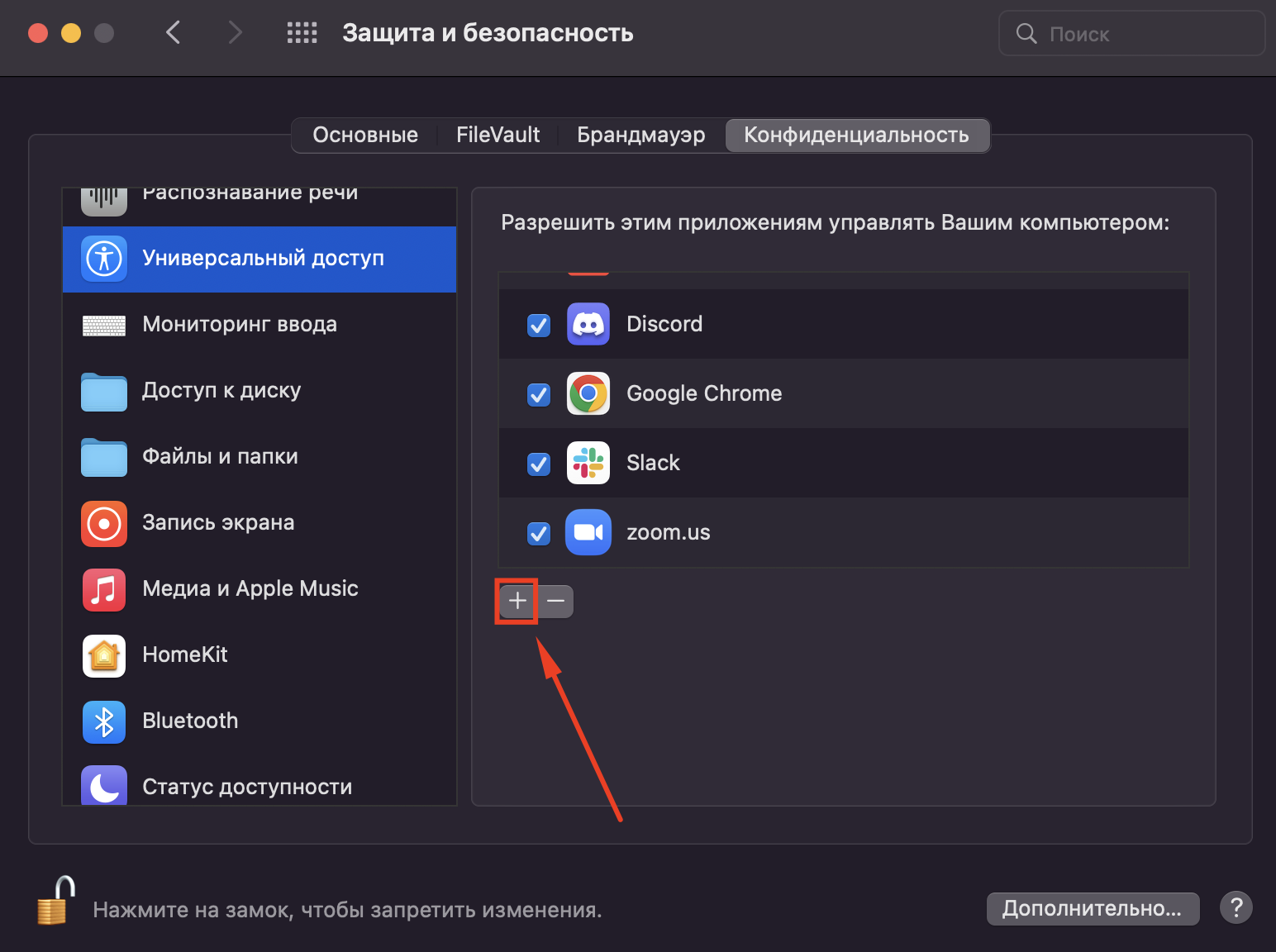Select the Конфиденциальность tab

point(856,135)
